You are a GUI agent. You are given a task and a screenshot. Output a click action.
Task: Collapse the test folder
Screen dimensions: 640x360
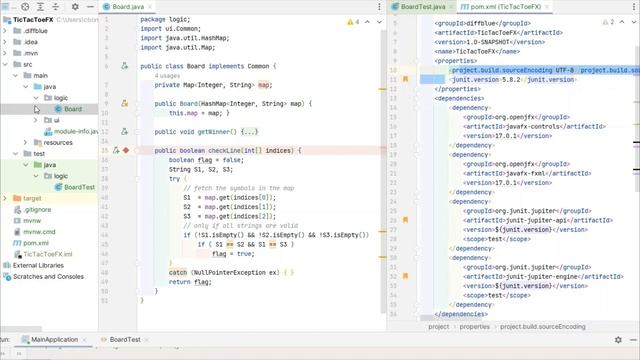16,153
